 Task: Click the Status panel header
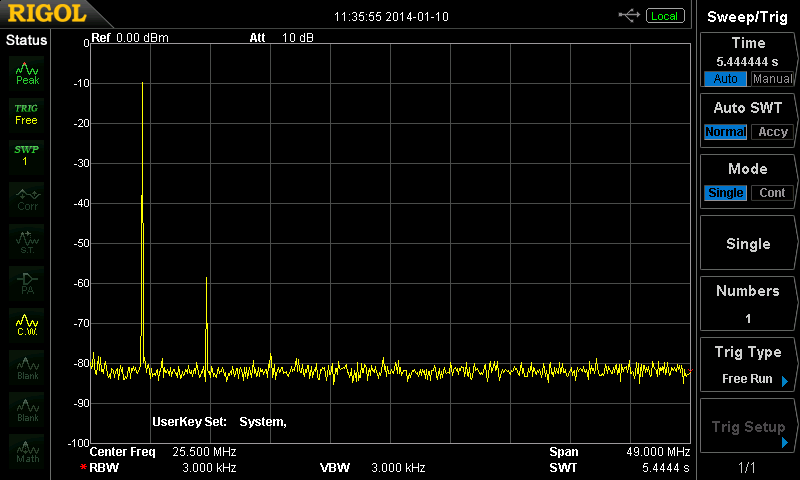[x=26, y=40]
